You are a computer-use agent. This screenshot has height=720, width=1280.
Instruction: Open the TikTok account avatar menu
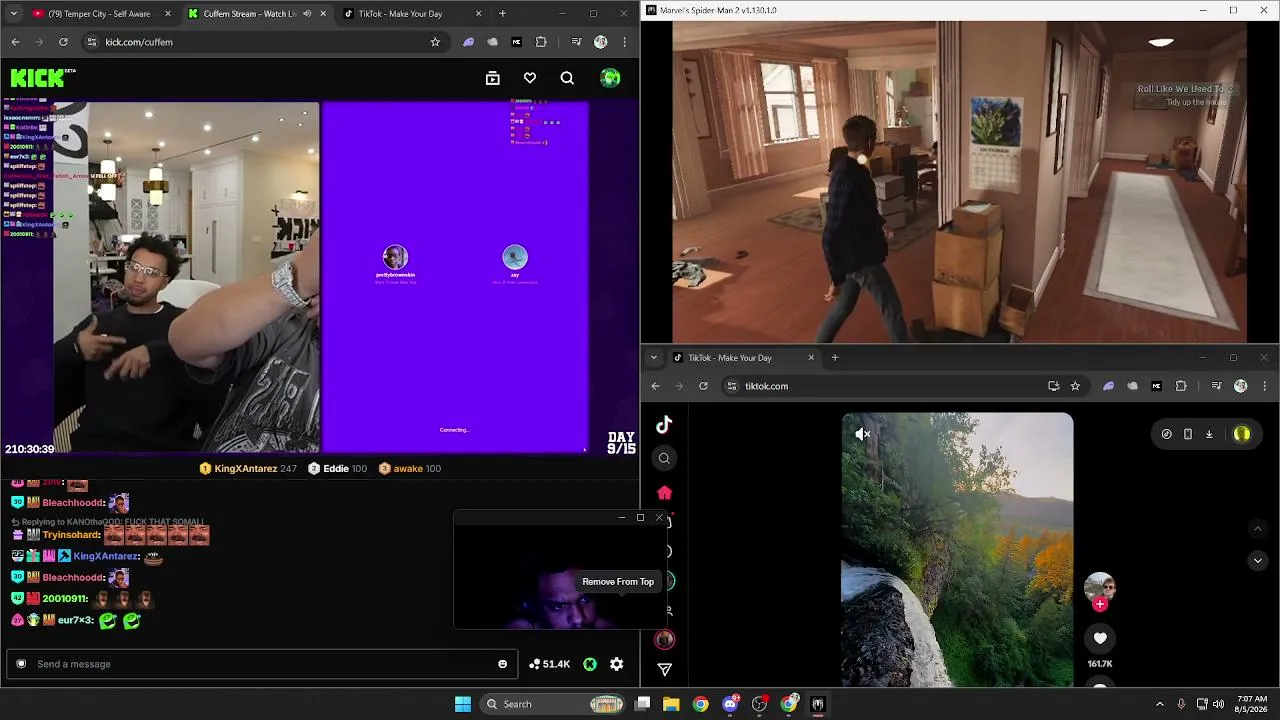(x=1242, y=434)
